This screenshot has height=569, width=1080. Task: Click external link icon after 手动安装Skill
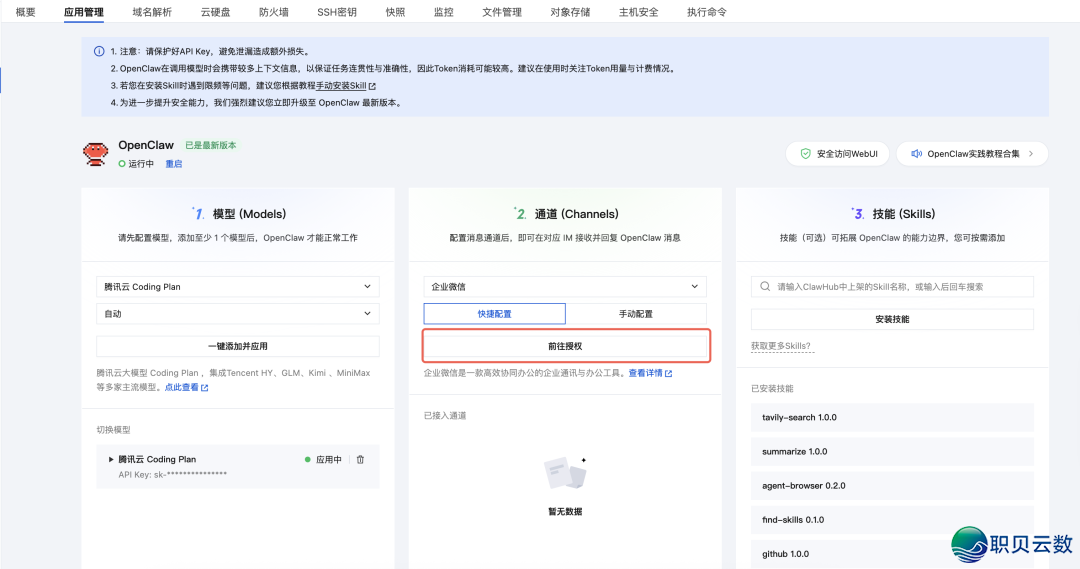click(x=373, y=86)
